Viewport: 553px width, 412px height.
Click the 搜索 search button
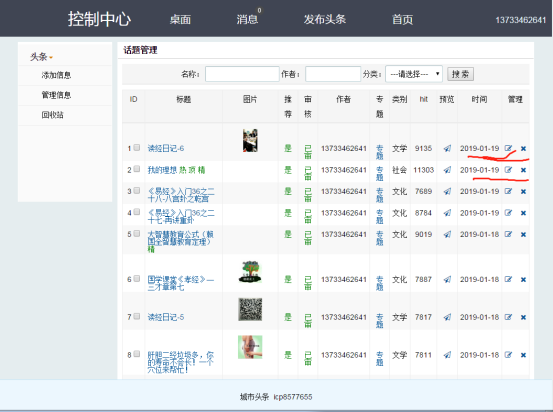point(461,74)
